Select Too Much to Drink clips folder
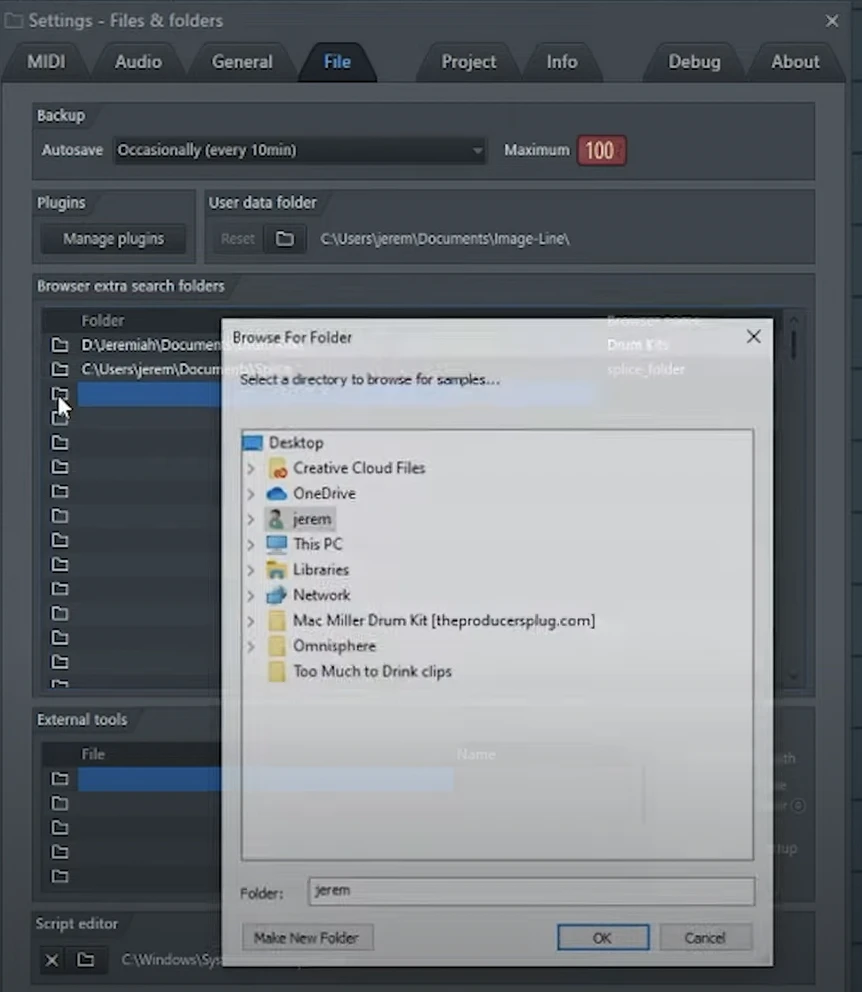 (372, 671)
